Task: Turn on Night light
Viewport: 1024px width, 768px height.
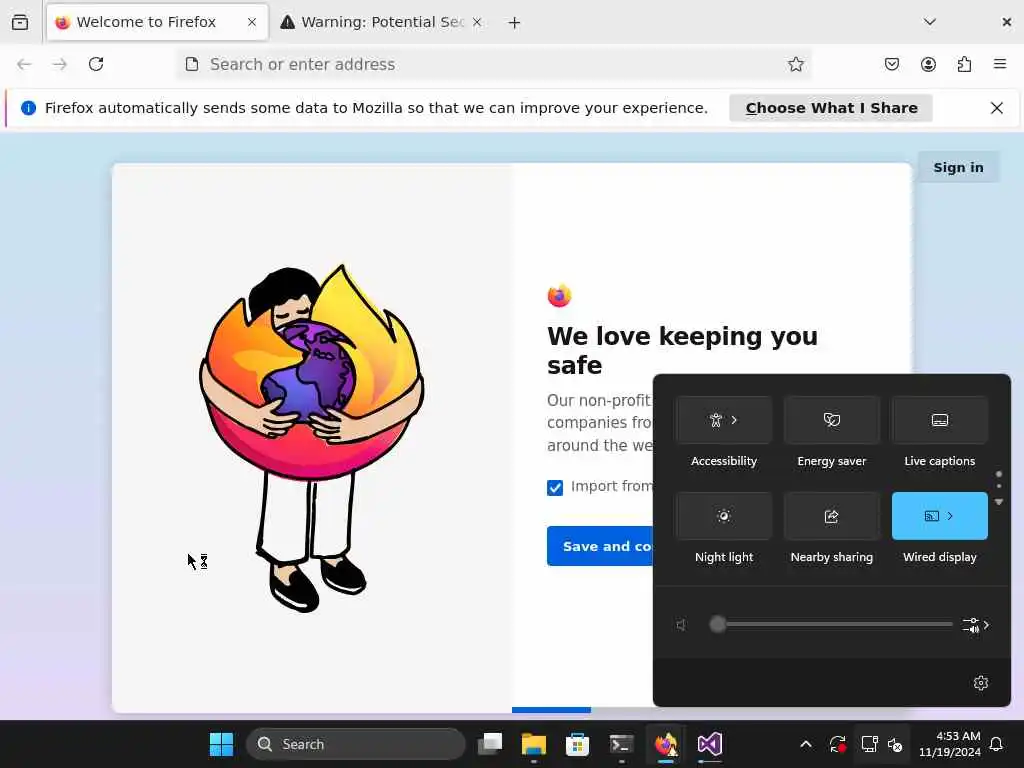Action: point(724,516)
